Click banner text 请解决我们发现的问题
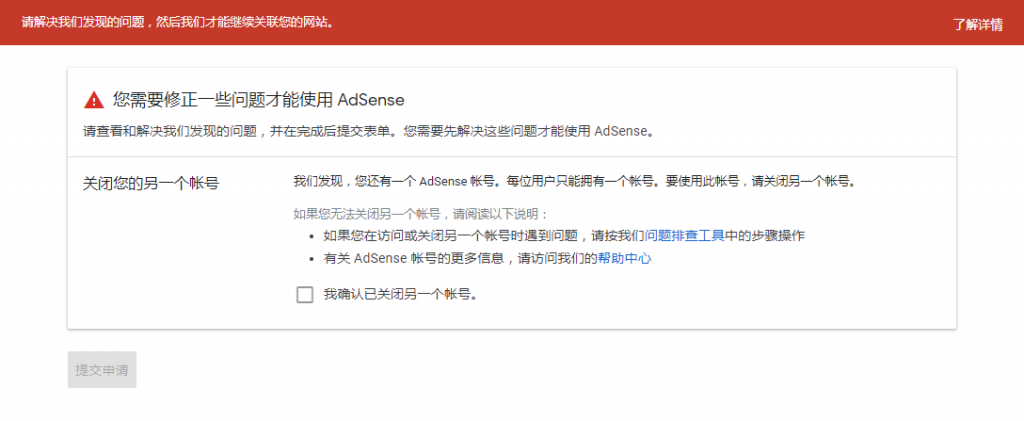Viewport: 1024px width, 421px height. point(85,22)
